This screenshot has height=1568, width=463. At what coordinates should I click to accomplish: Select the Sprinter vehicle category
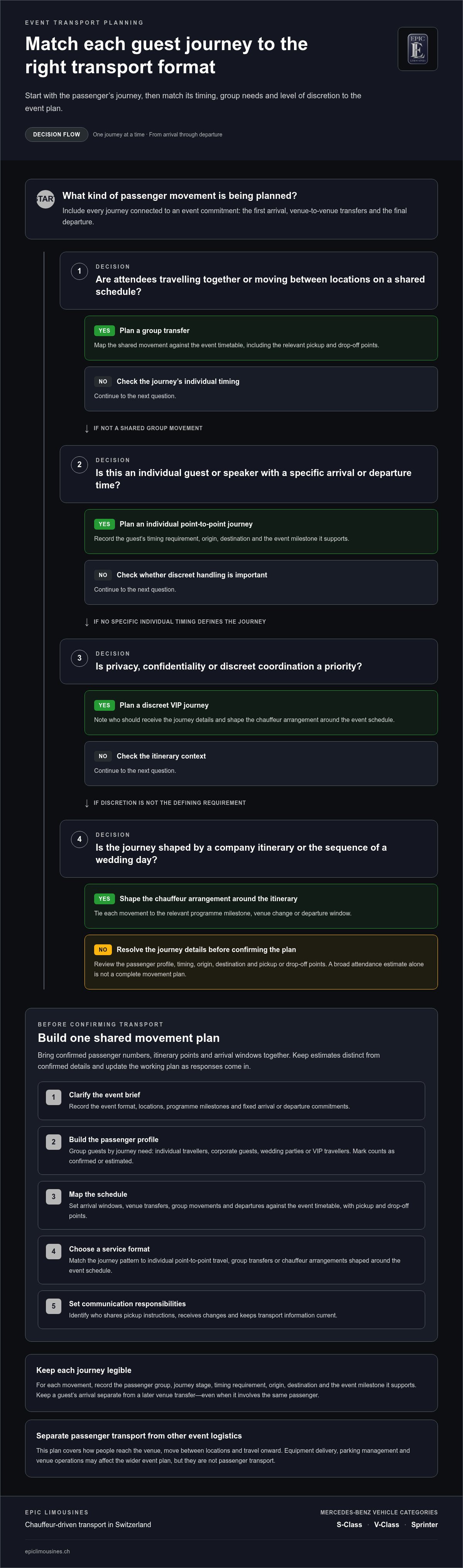pyautogui.click(x=425, y=1525)
